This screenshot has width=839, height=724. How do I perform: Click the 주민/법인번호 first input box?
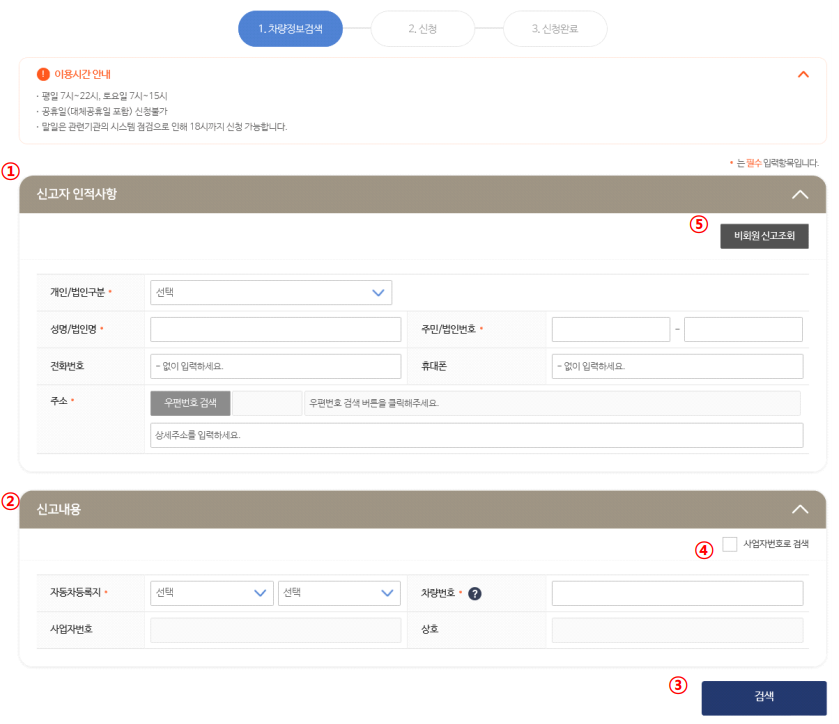click(610, 328)
